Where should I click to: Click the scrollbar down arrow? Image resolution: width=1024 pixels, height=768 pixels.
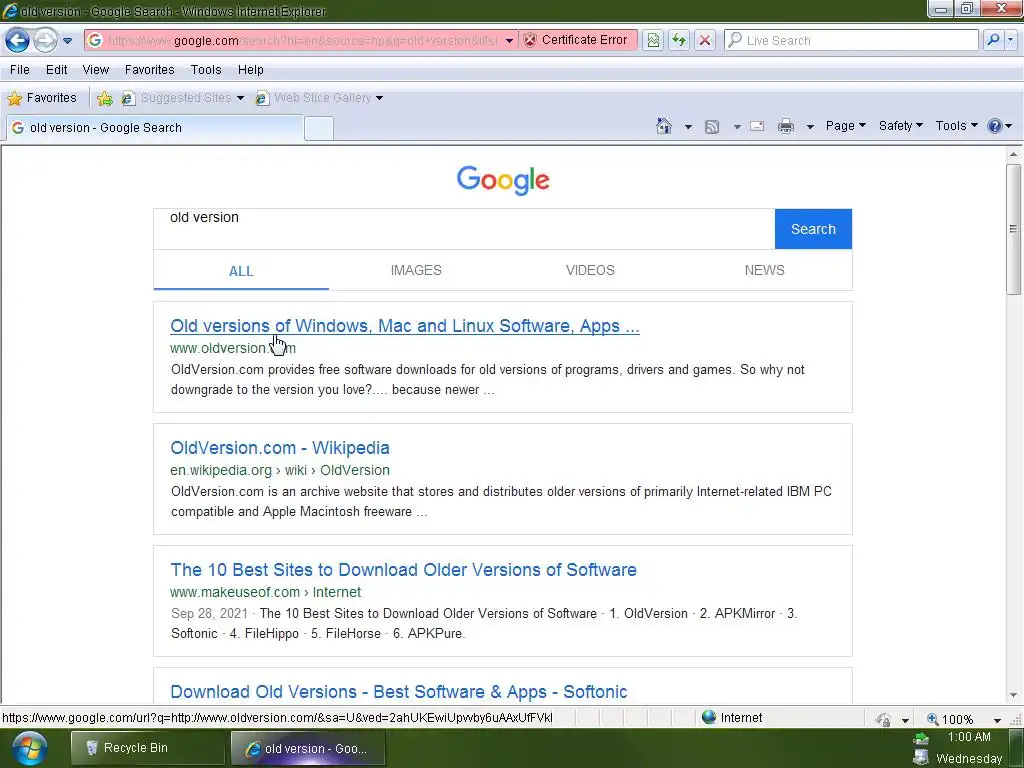coord(1013,695)
